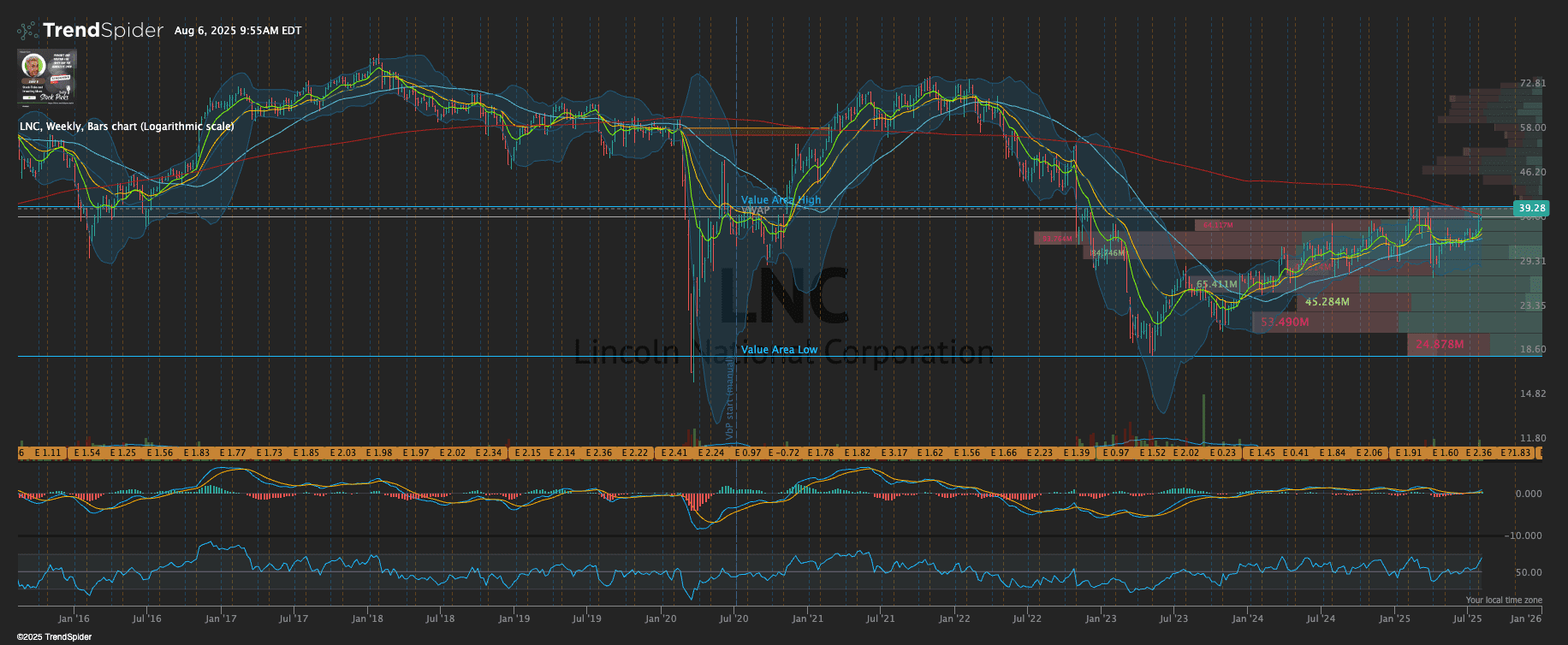Select the 24.878M volume profile bar

coord(1440,345)
